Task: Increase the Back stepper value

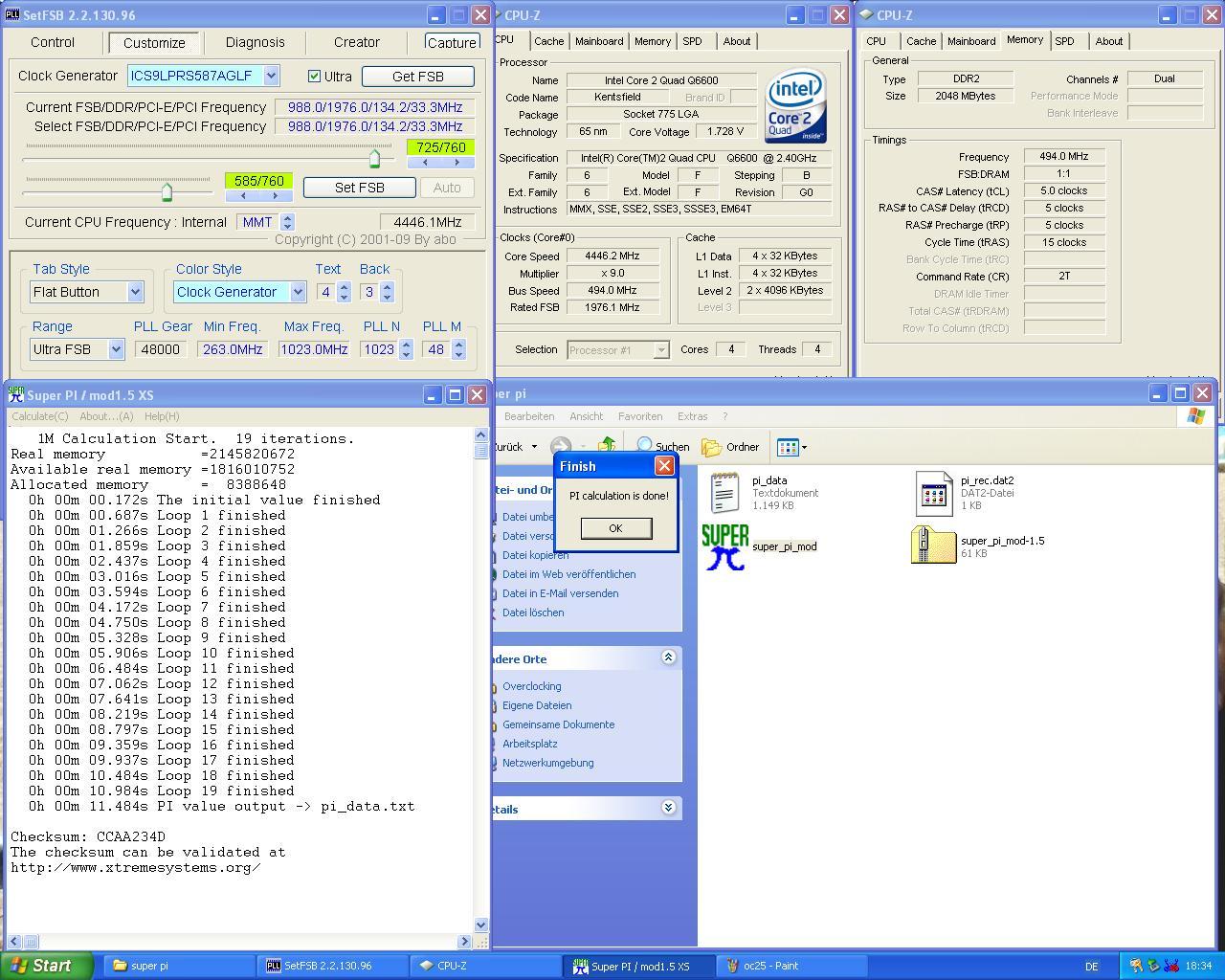Action: pyautogui.click(x=387, y=286)
